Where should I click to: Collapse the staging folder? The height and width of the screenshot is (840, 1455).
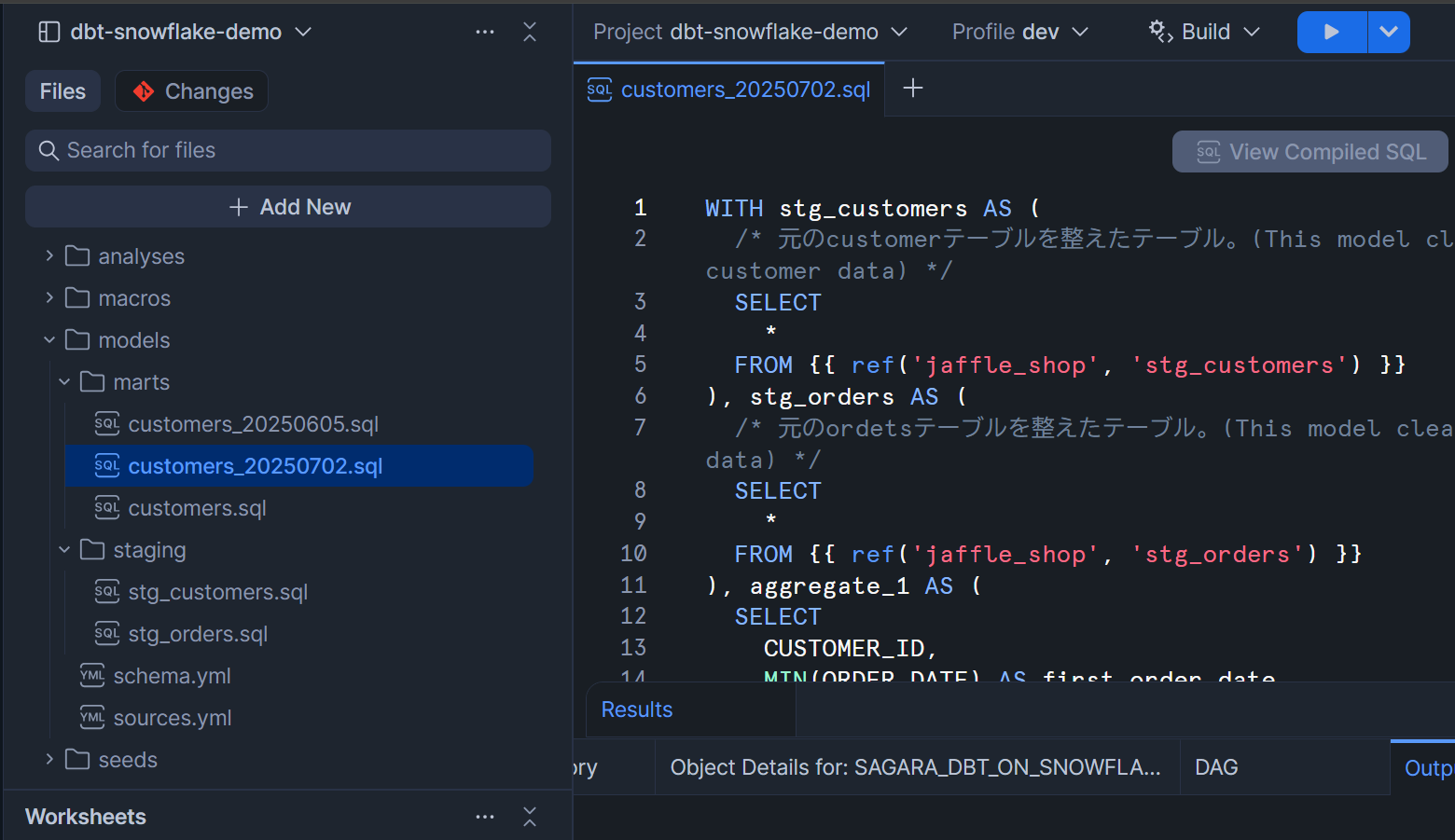tap(64, 549)
